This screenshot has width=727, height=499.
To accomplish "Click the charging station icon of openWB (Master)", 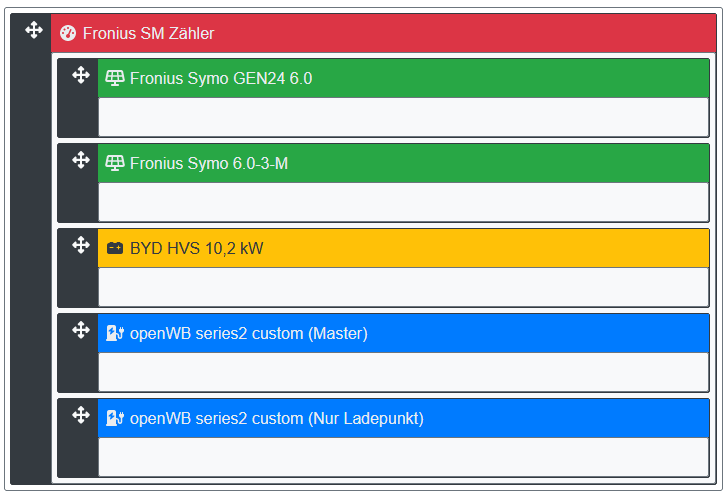I will click(x=115, y=333).
